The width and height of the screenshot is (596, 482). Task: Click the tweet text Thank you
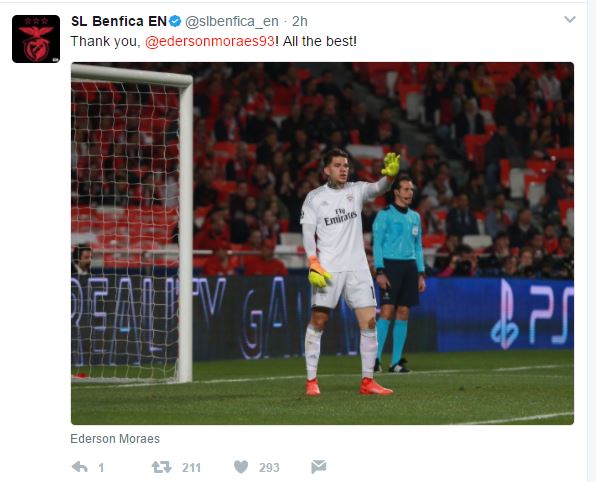point(106,41)
